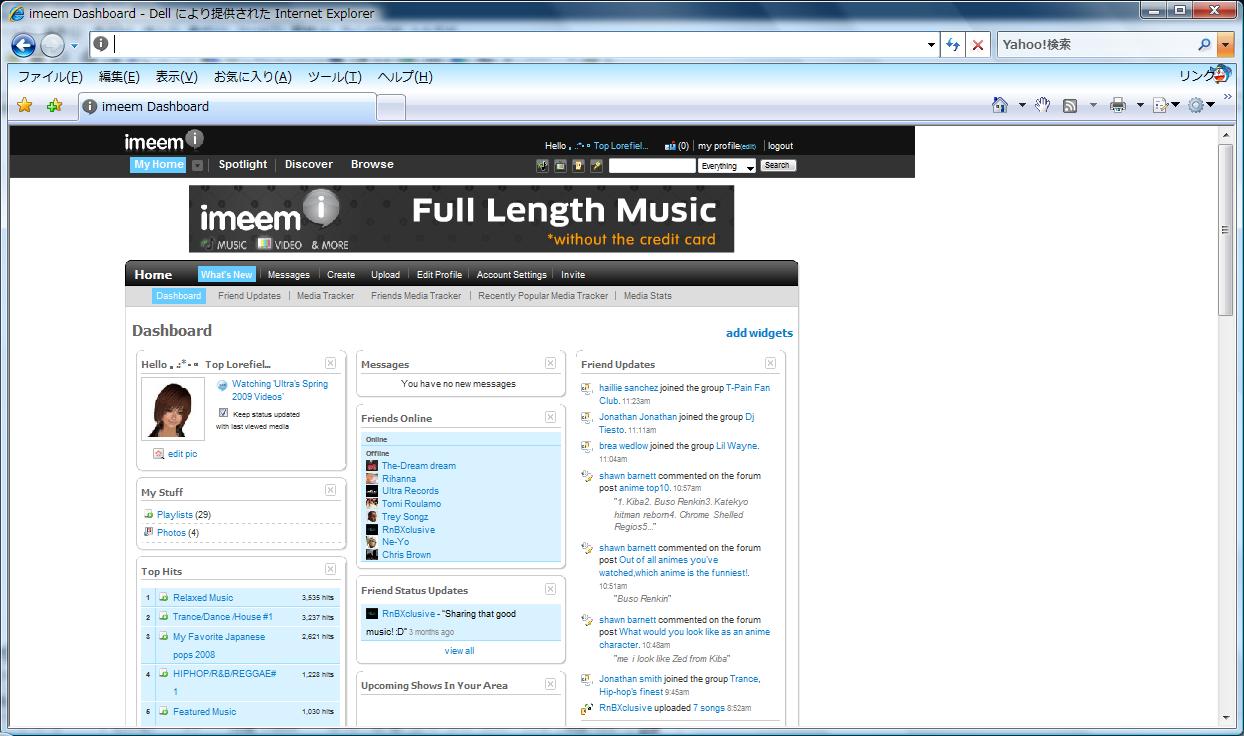Screen dimensions: 1244x736
Task: Click the Rihanna friend link
Action: coord(399,479)
